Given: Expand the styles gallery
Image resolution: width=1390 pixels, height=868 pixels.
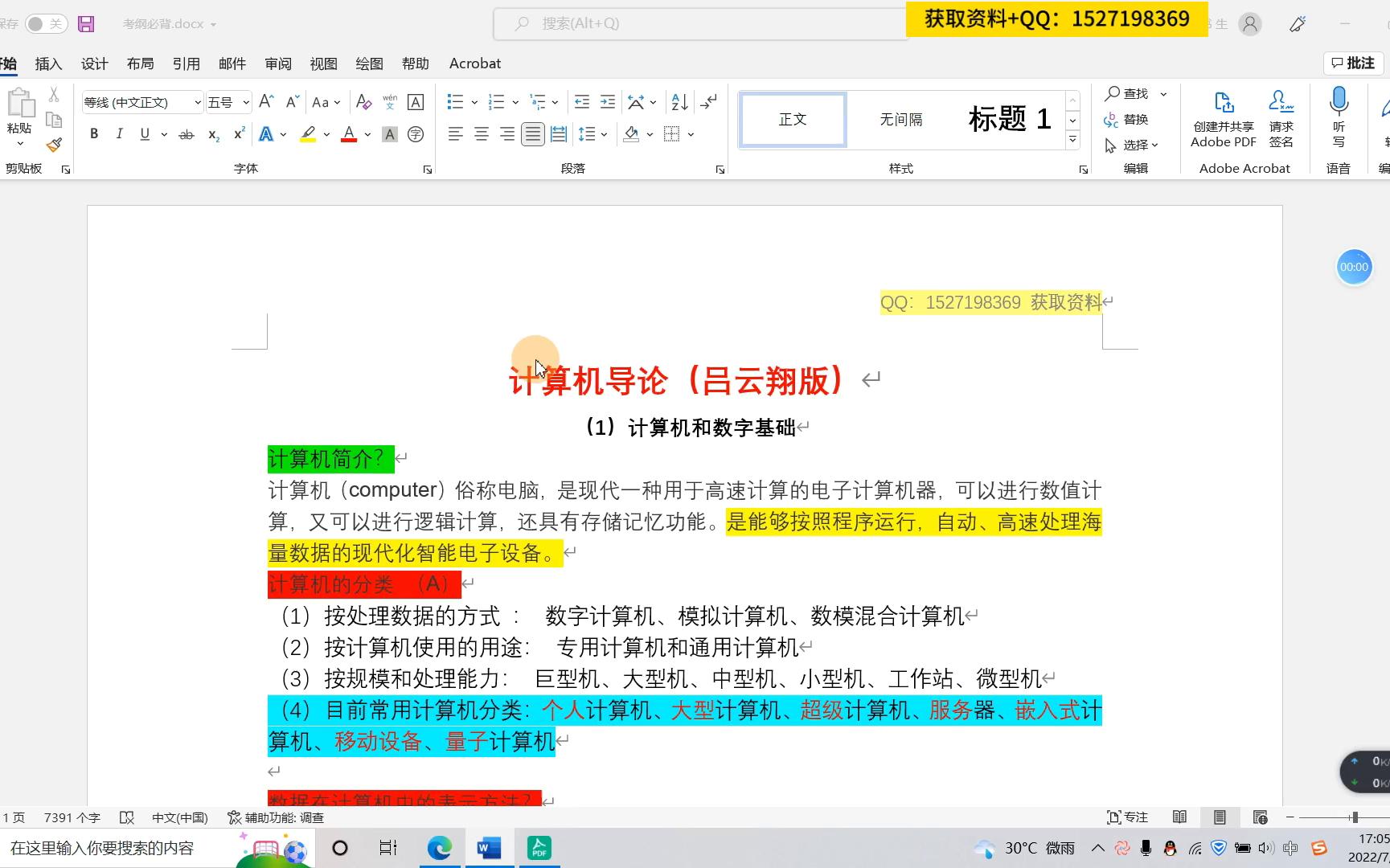Looking at the screenshot, I should (1072, 140).
